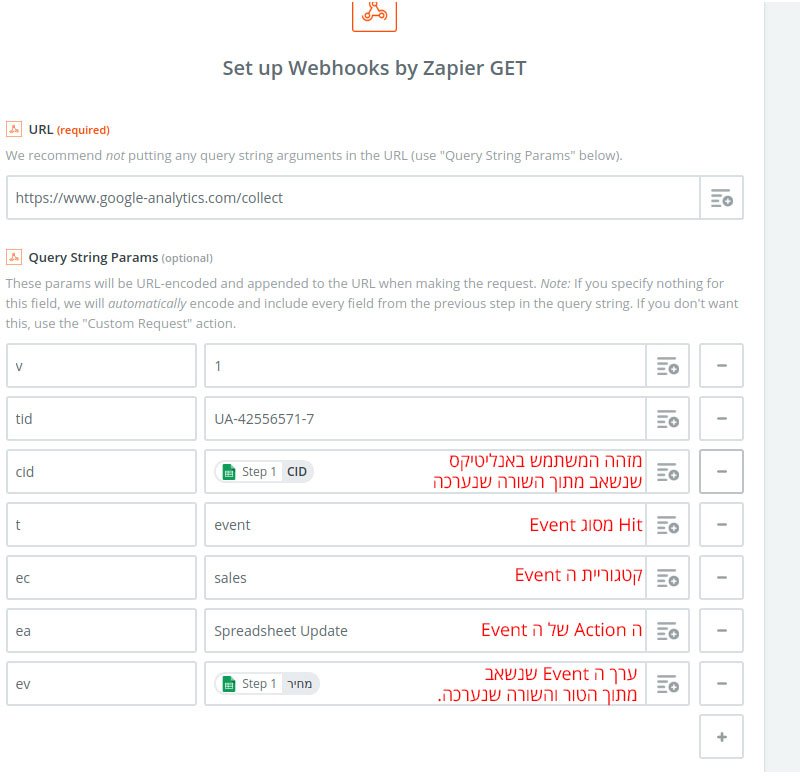Edit the ec key name field
Viewport: 800px width, 776px height.
[101, 578]
